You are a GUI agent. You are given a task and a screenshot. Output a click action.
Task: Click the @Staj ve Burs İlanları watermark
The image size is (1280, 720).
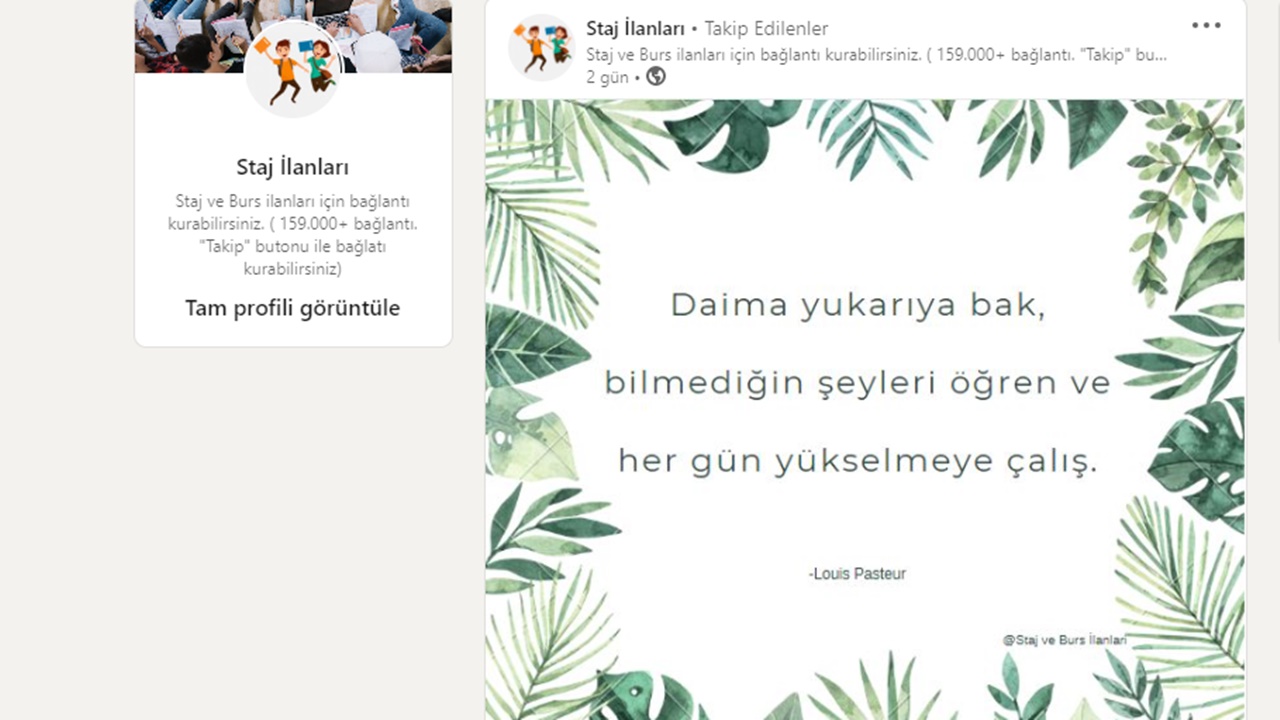click(1065, 640)
